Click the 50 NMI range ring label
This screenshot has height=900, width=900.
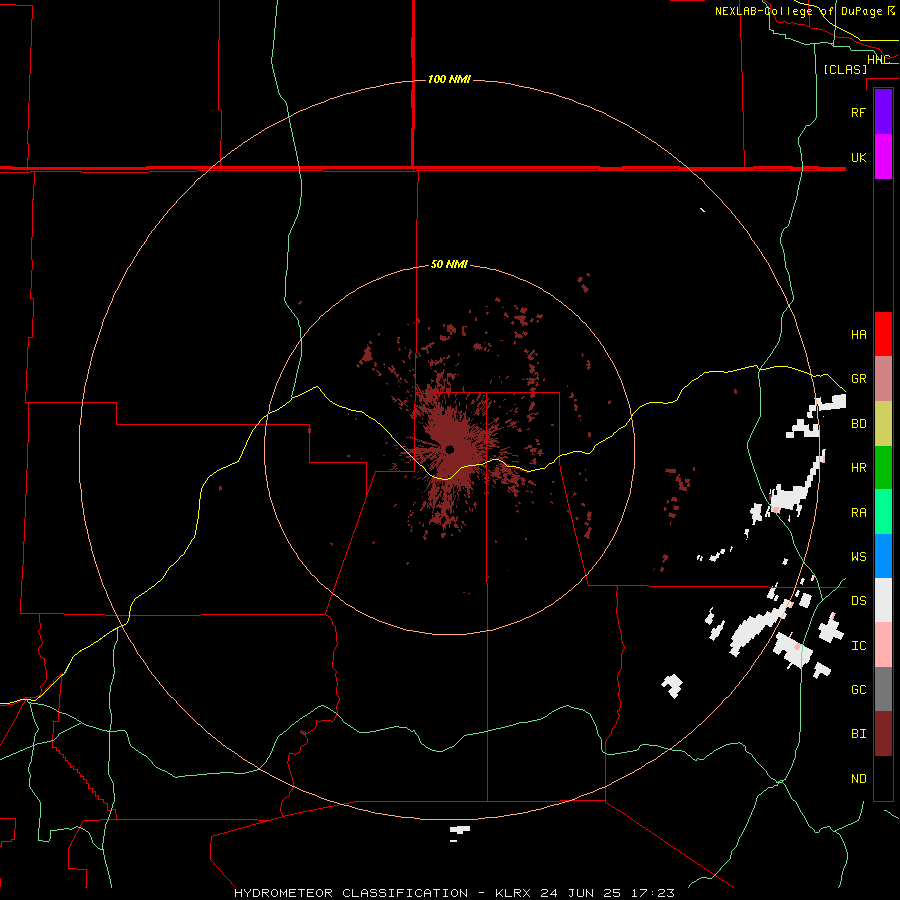pos(449,265)
